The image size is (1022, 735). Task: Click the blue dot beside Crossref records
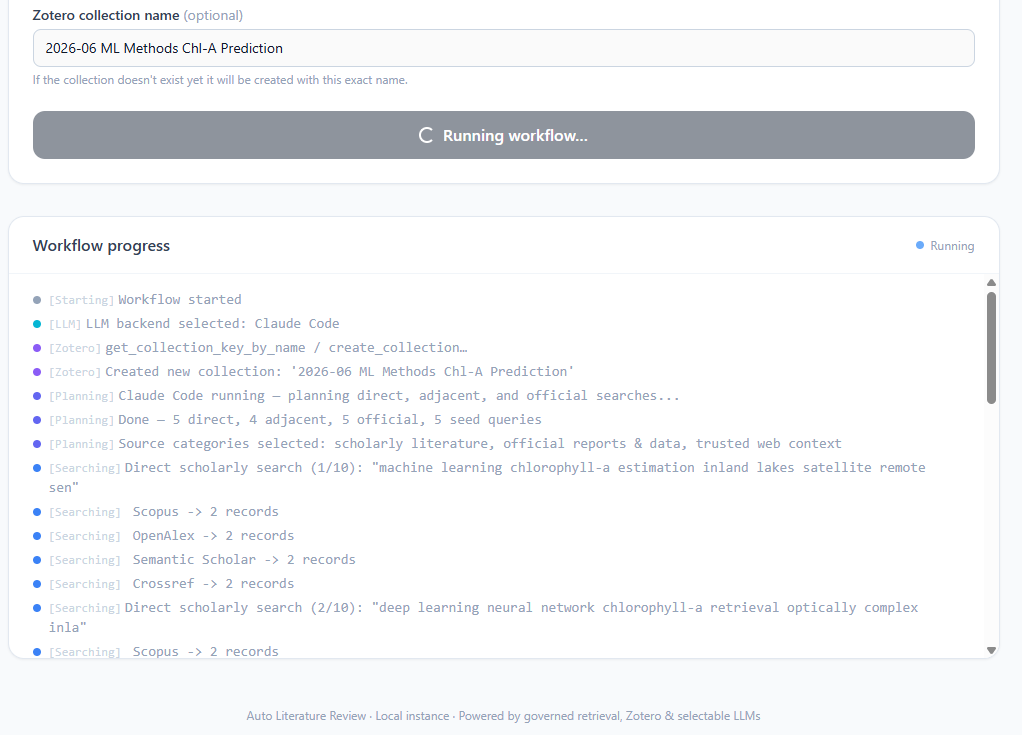click(x=37, y=584)
